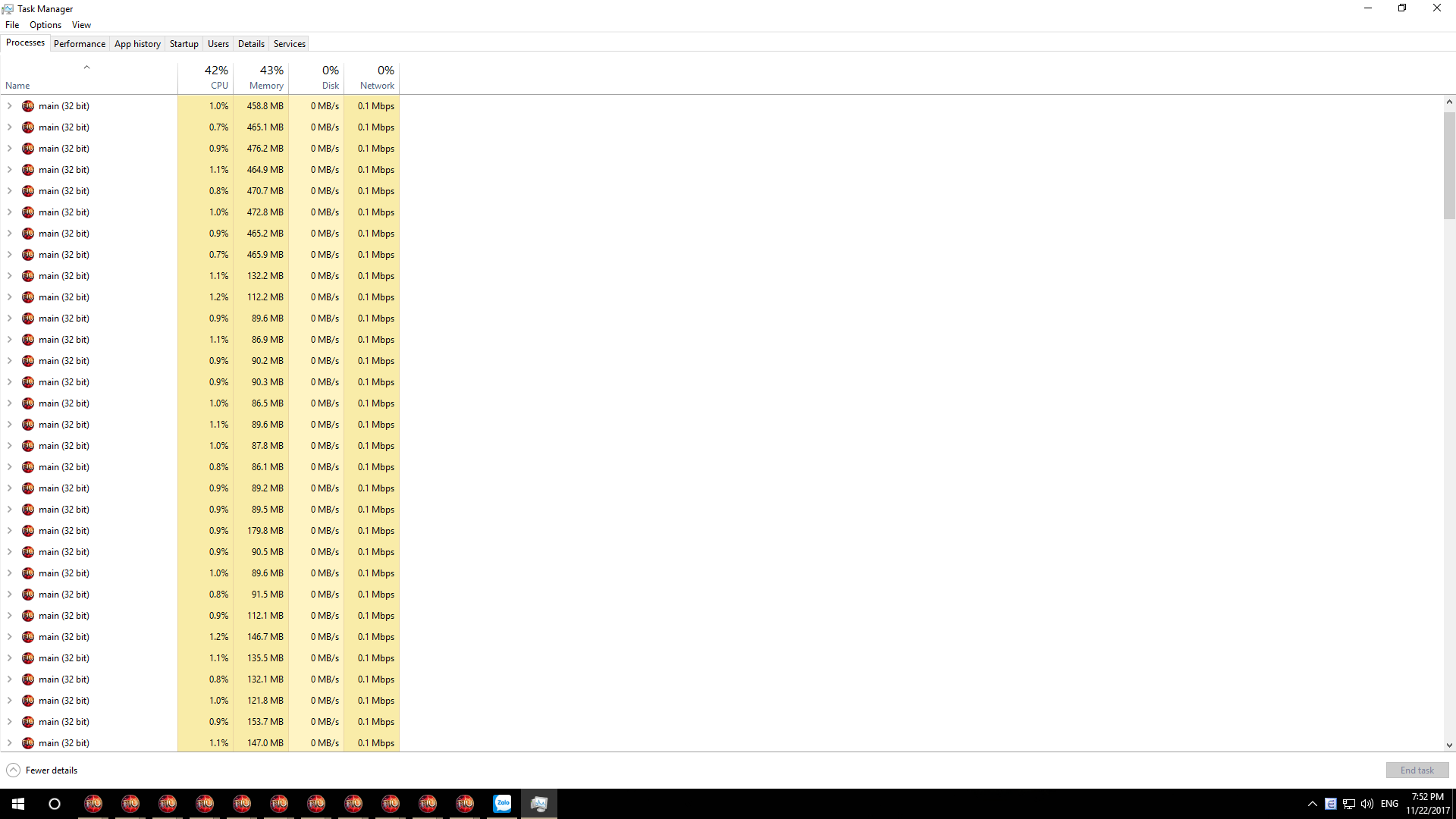The height and width of the screenshot is (819, 1456).
Task: Click the Task Manager taskbar icon
Action: click(x=539, y=803)
